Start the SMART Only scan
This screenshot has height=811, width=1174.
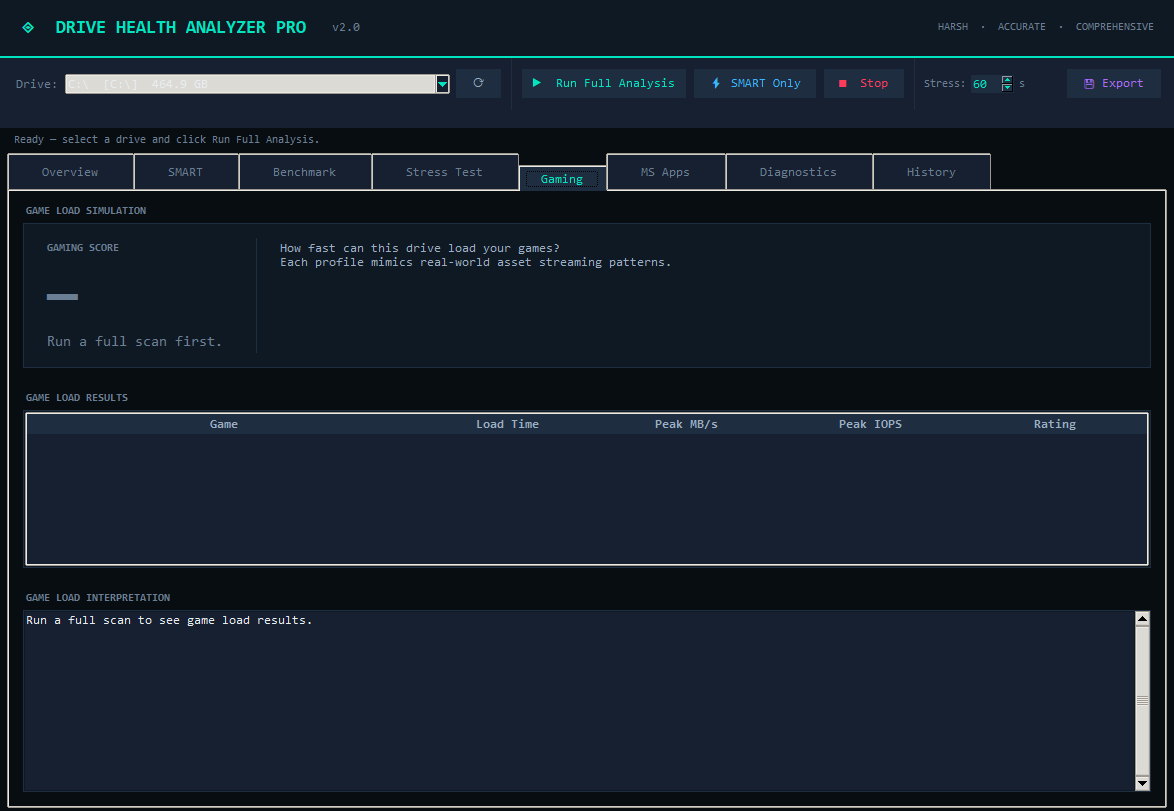tap(755, 83)
